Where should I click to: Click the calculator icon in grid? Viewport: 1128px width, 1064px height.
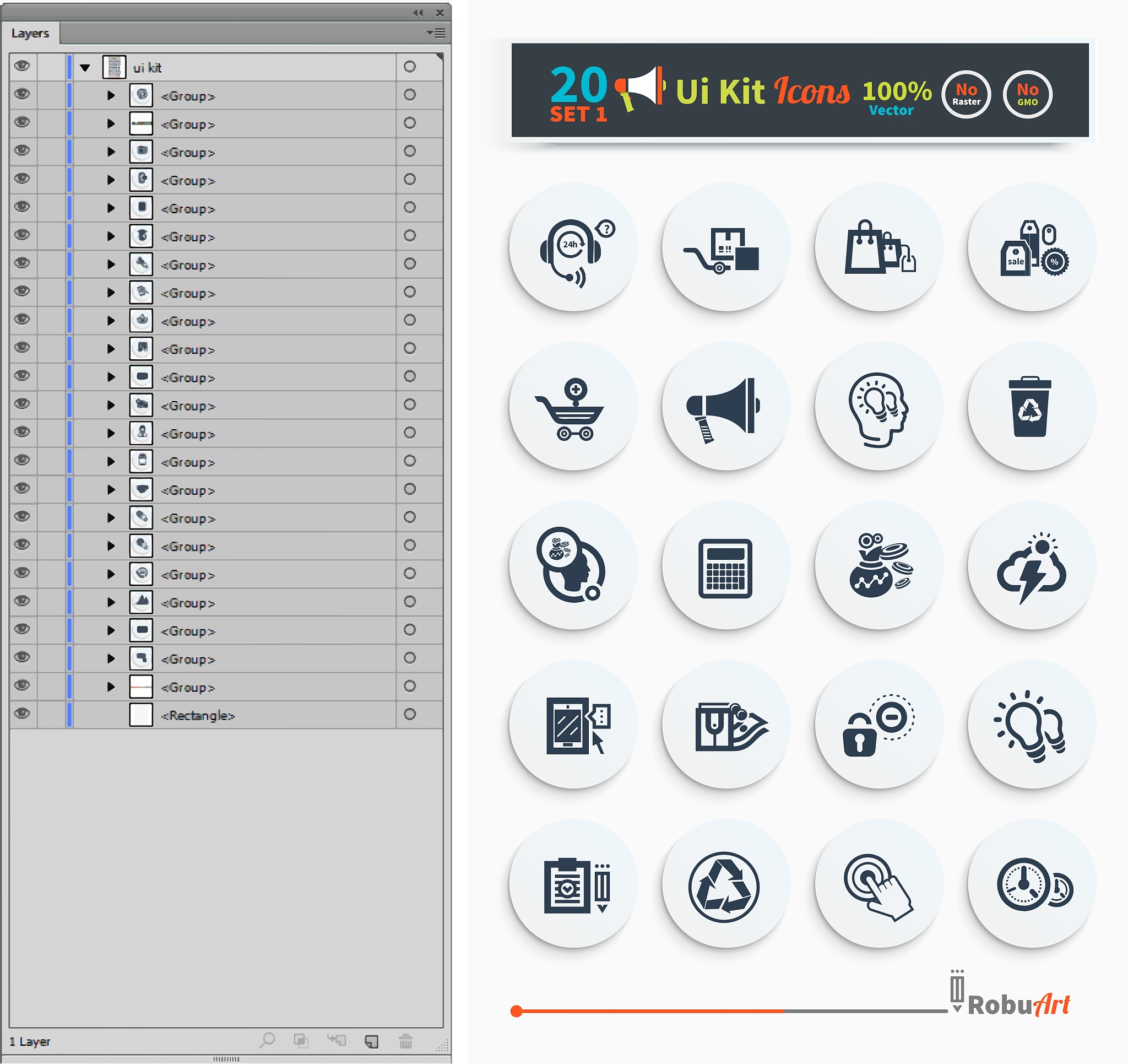point(725,568)
